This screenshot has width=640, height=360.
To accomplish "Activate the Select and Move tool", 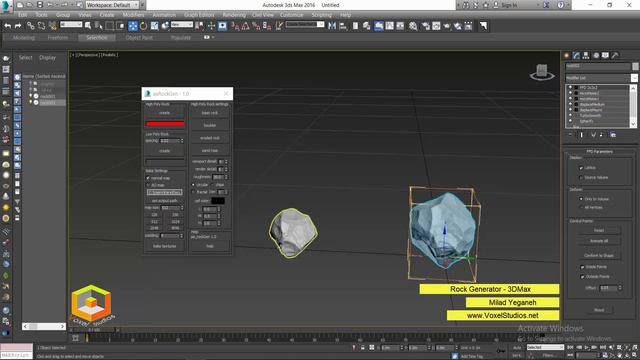I will [x=133, y=26].
